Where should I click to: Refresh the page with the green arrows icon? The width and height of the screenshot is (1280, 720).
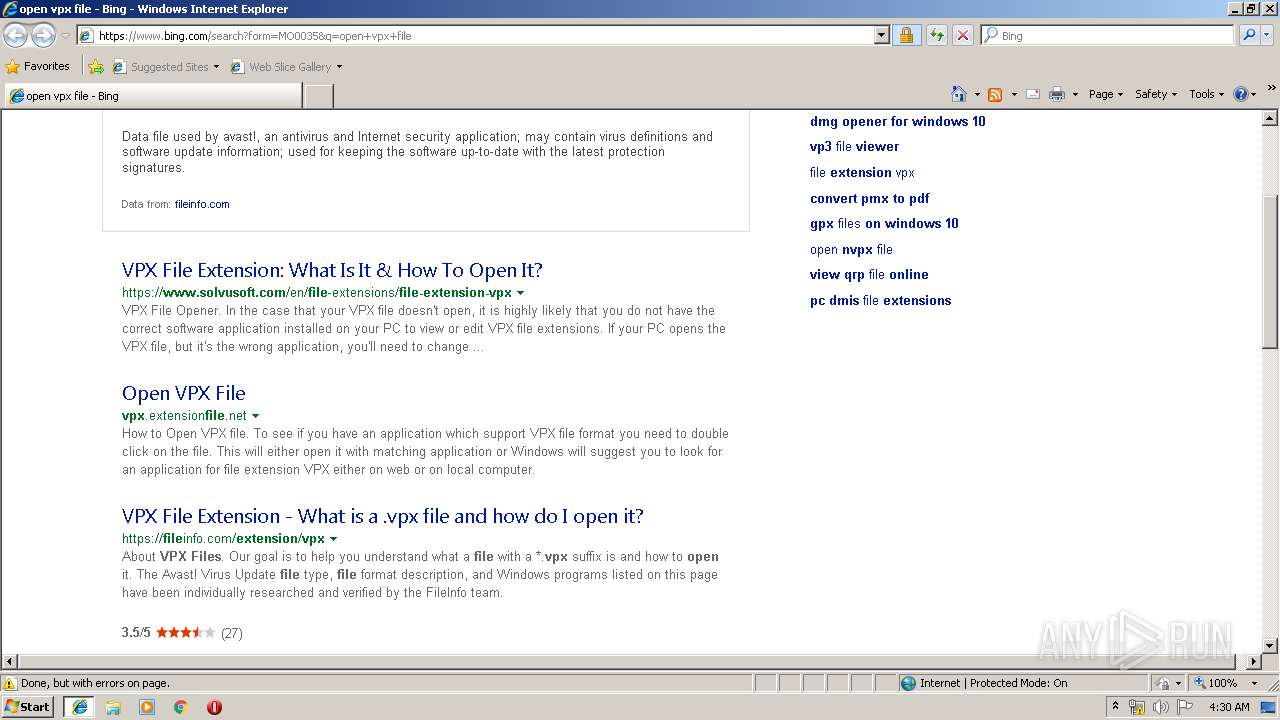click(936, 35)
